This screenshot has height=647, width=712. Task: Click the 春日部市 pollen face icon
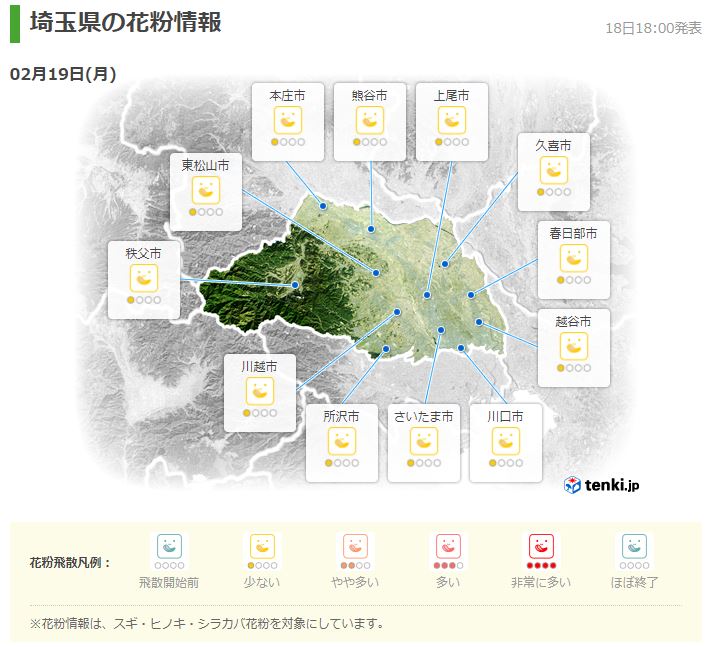[574, 258]
